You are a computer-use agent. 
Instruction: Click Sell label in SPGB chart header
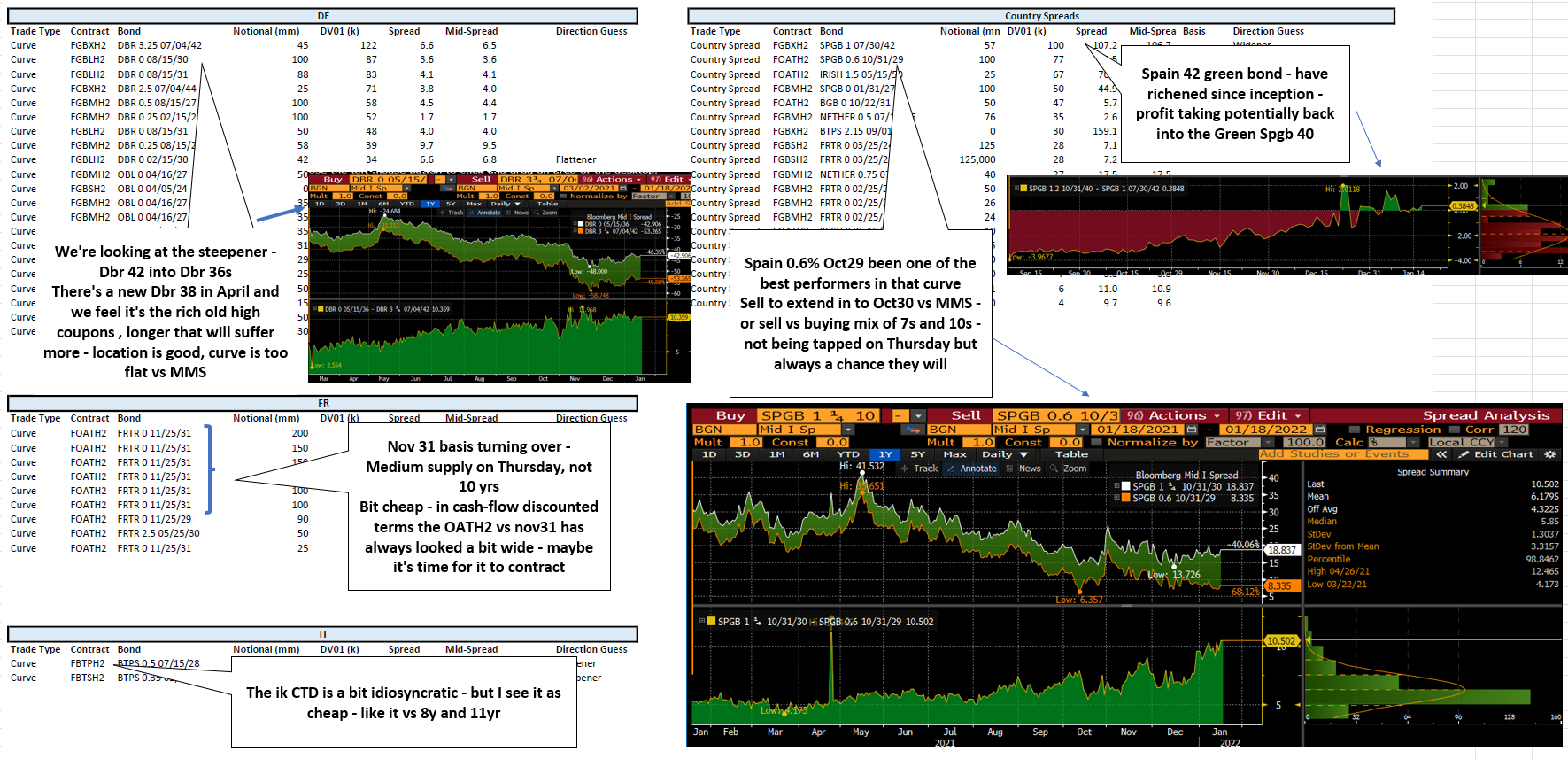coord(966,415)
